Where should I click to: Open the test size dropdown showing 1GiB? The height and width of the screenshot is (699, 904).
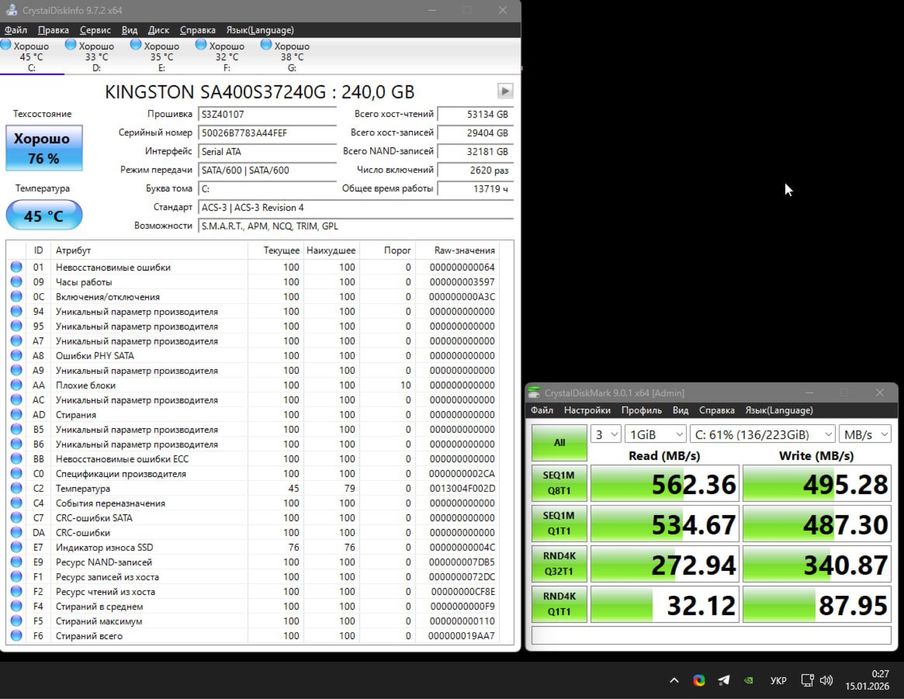[656, 434]
